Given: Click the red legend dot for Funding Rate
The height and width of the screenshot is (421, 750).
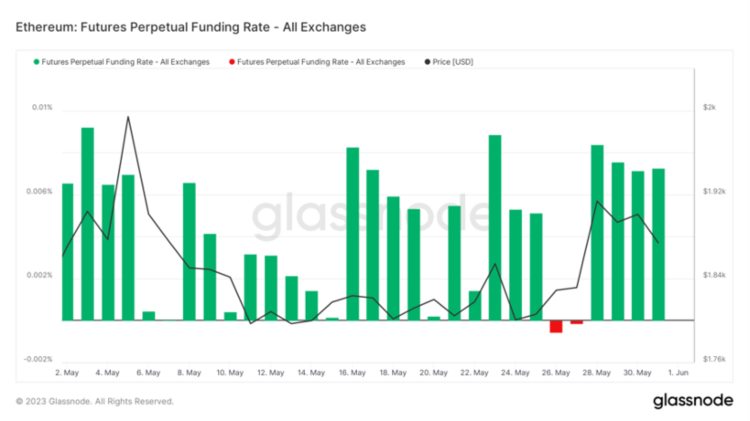Looking at the screenshot, I should point(232,62).
